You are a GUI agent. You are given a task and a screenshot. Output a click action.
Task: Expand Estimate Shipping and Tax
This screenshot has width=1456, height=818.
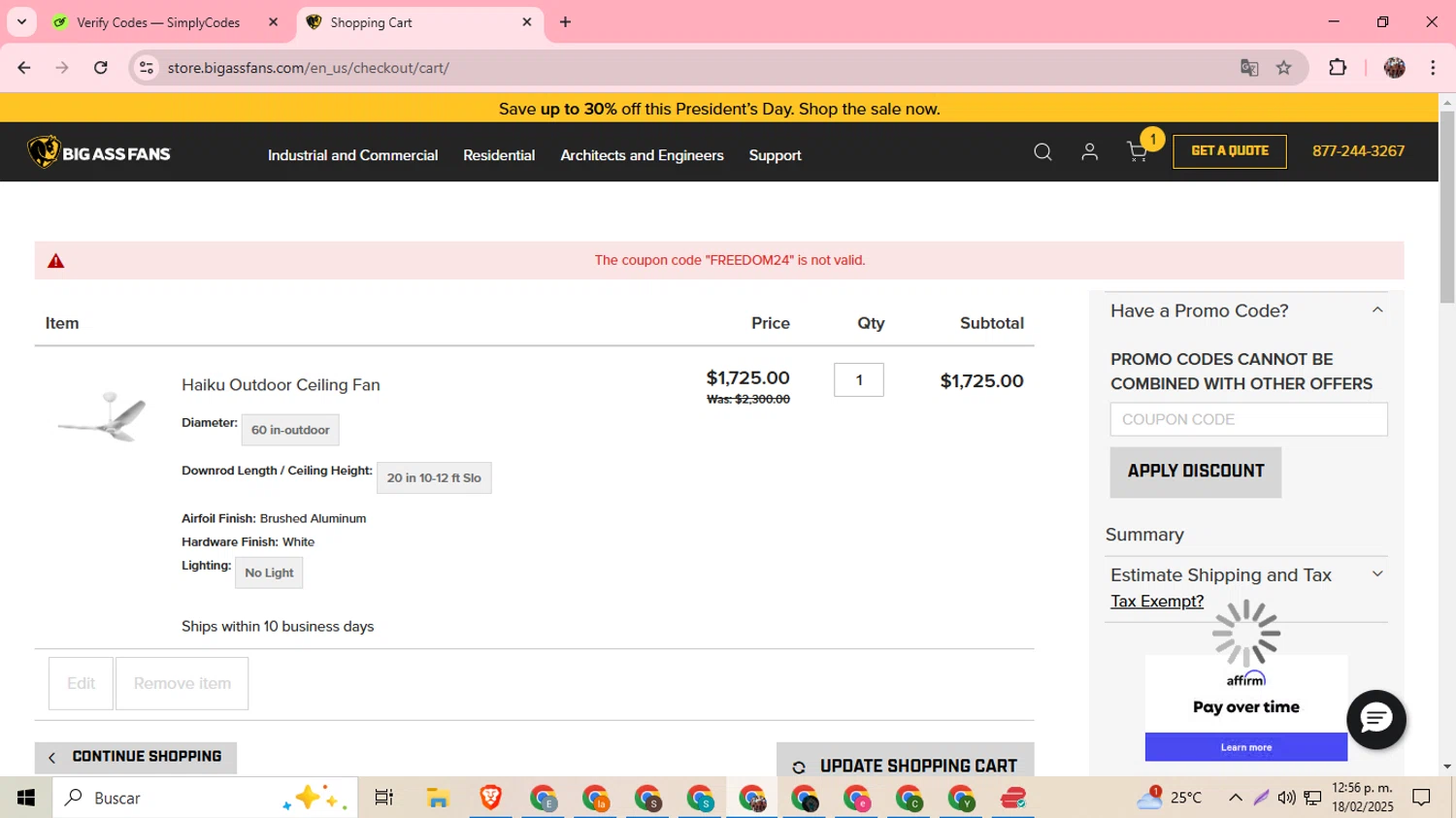(x=1376, y=574)
